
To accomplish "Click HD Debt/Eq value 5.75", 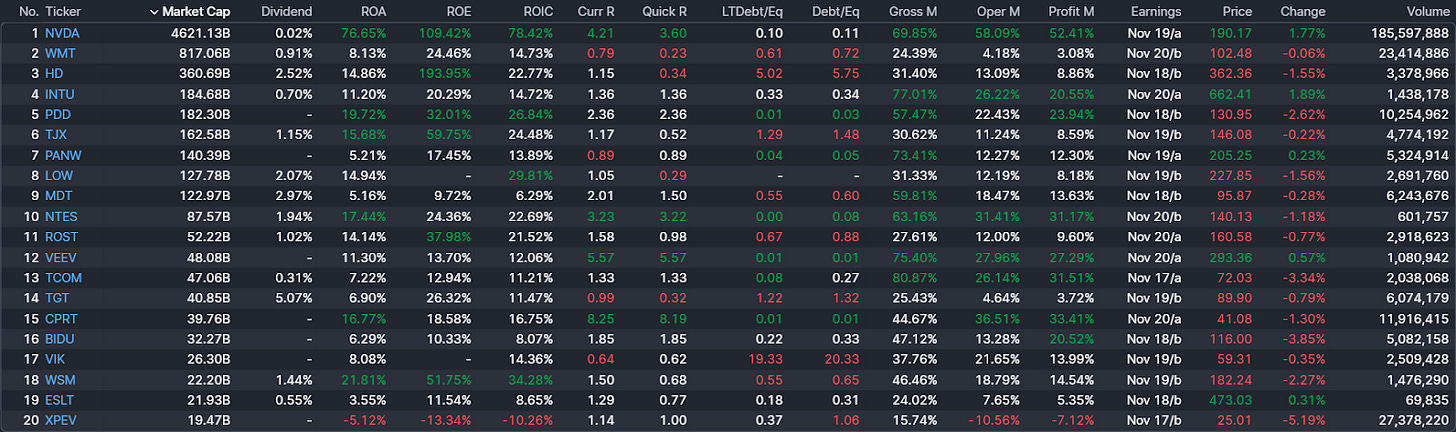I will pyautogui.click(x=846, y=73).
